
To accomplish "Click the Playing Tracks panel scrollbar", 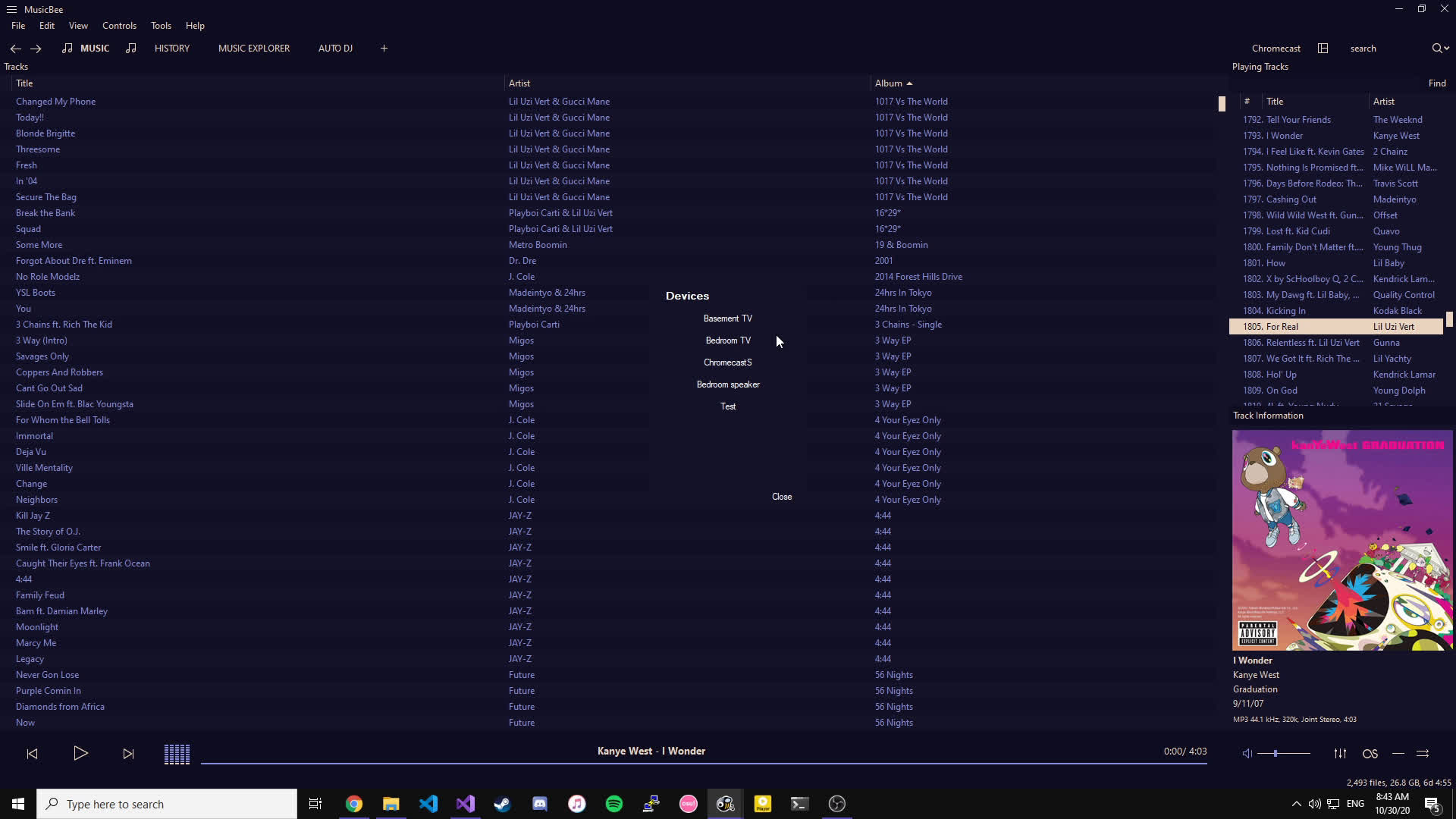I will (x=1449, y=320).
